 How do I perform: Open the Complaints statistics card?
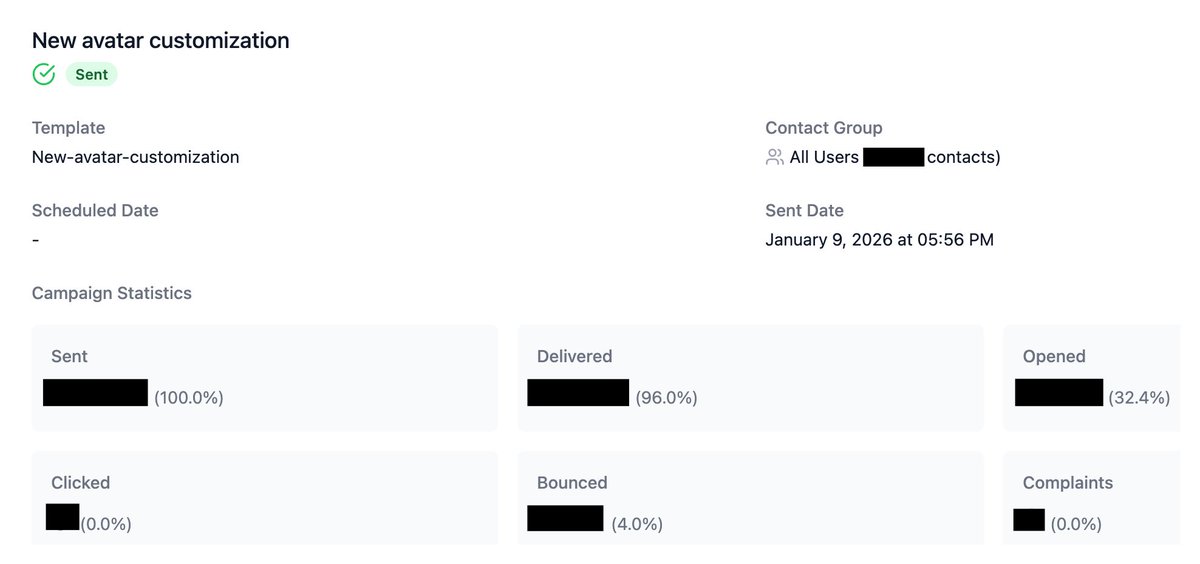click(x=1091, y=498)
